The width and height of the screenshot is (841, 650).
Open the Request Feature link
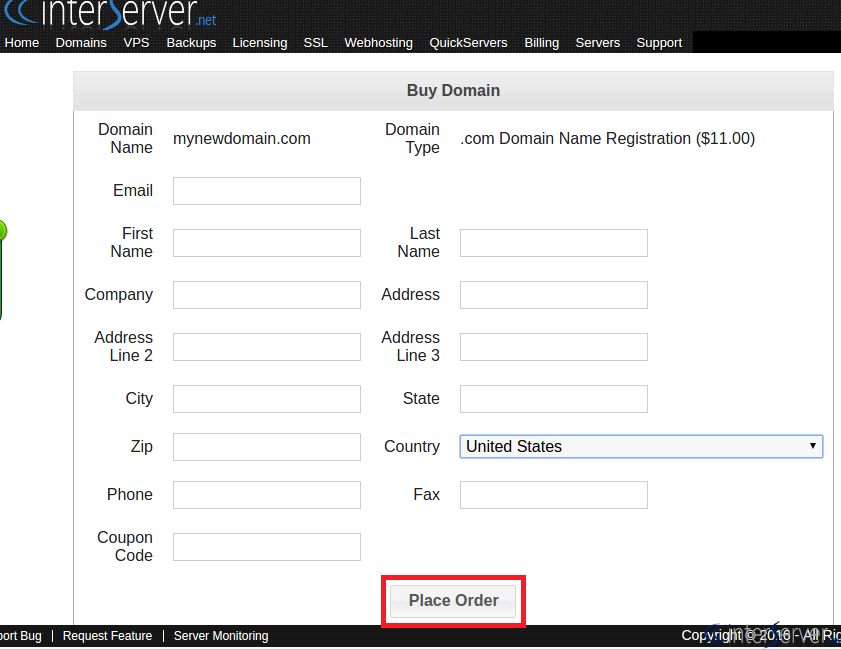click(x=107, y=636)
